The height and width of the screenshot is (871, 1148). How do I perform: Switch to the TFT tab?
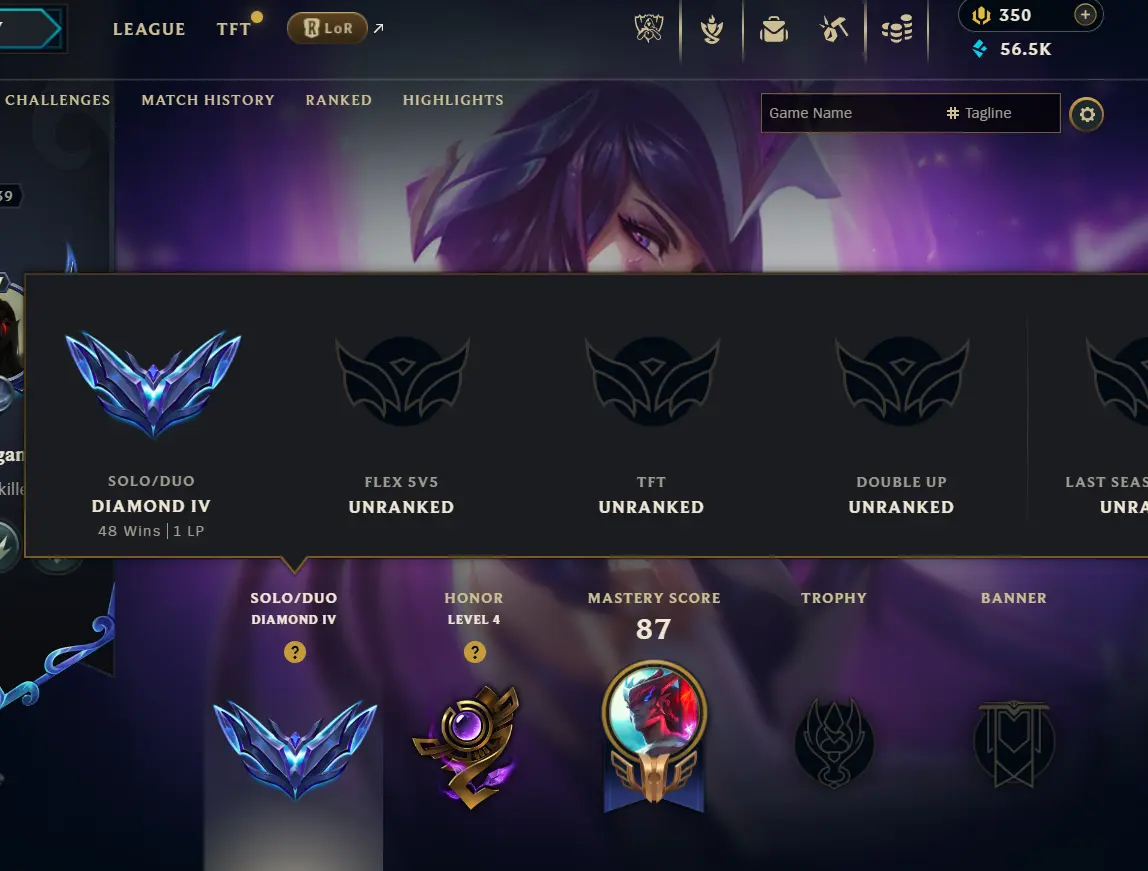point(234,29)
